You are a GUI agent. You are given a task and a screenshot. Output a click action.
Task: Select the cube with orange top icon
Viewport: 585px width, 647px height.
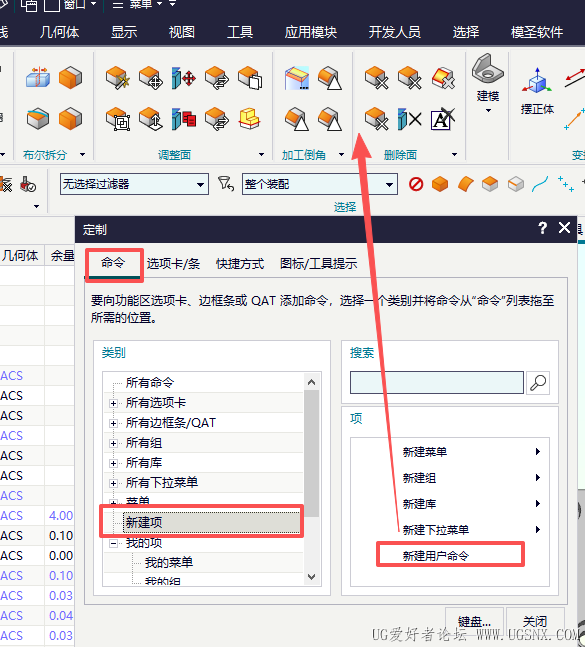[490, 184]
